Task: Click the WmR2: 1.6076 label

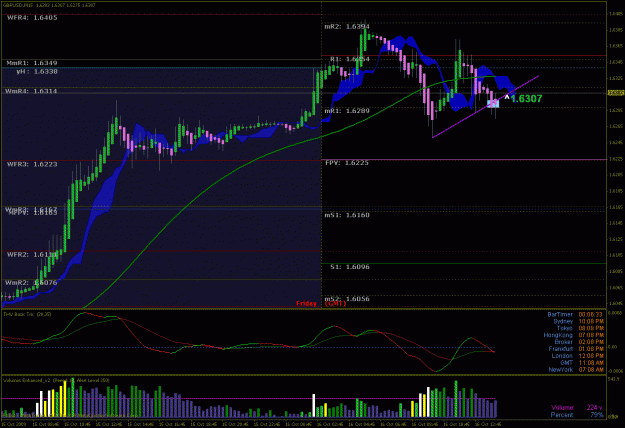Action: point(31,283)
